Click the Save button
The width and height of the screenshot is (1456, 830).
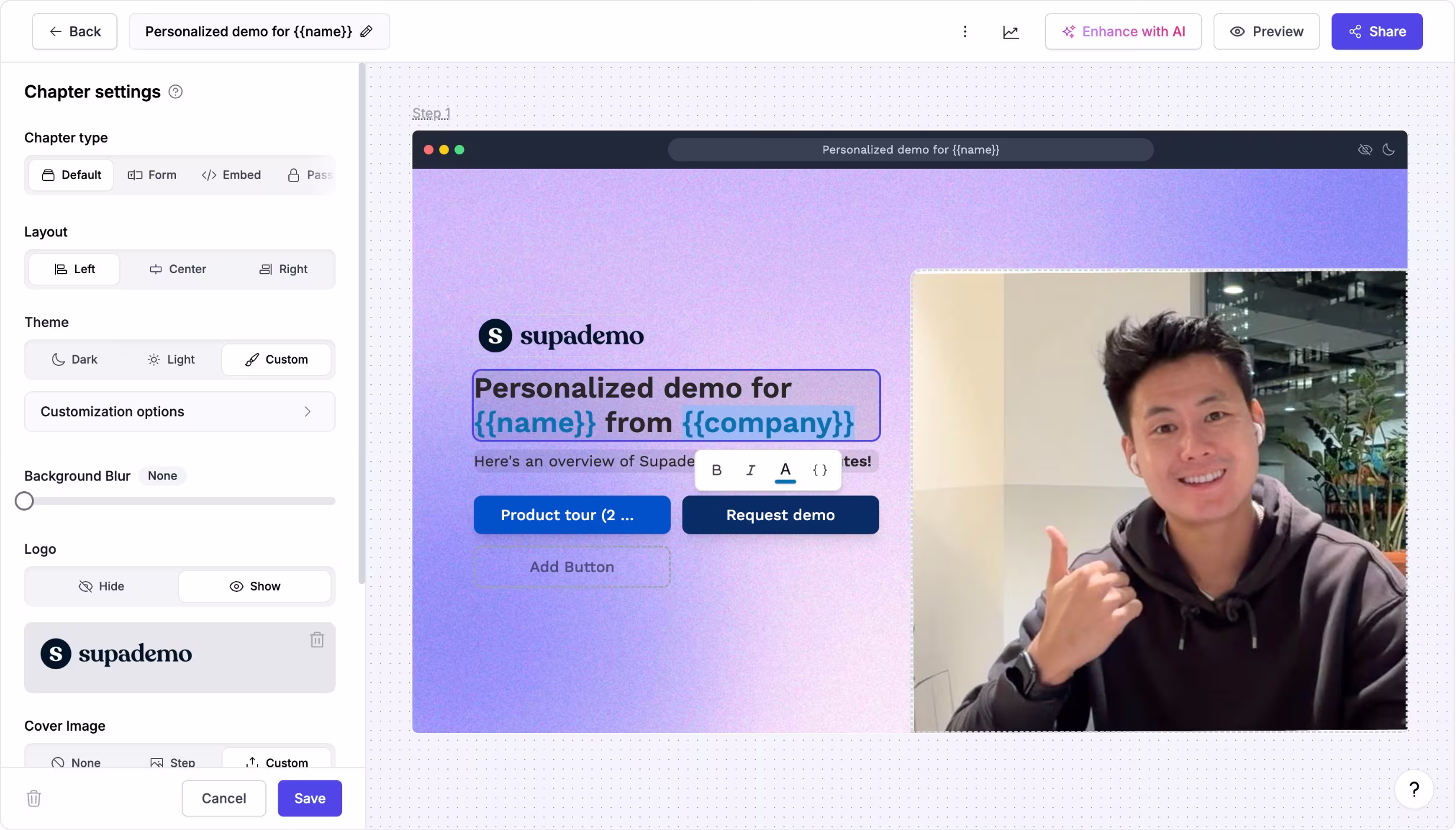[x=310, y=798]
